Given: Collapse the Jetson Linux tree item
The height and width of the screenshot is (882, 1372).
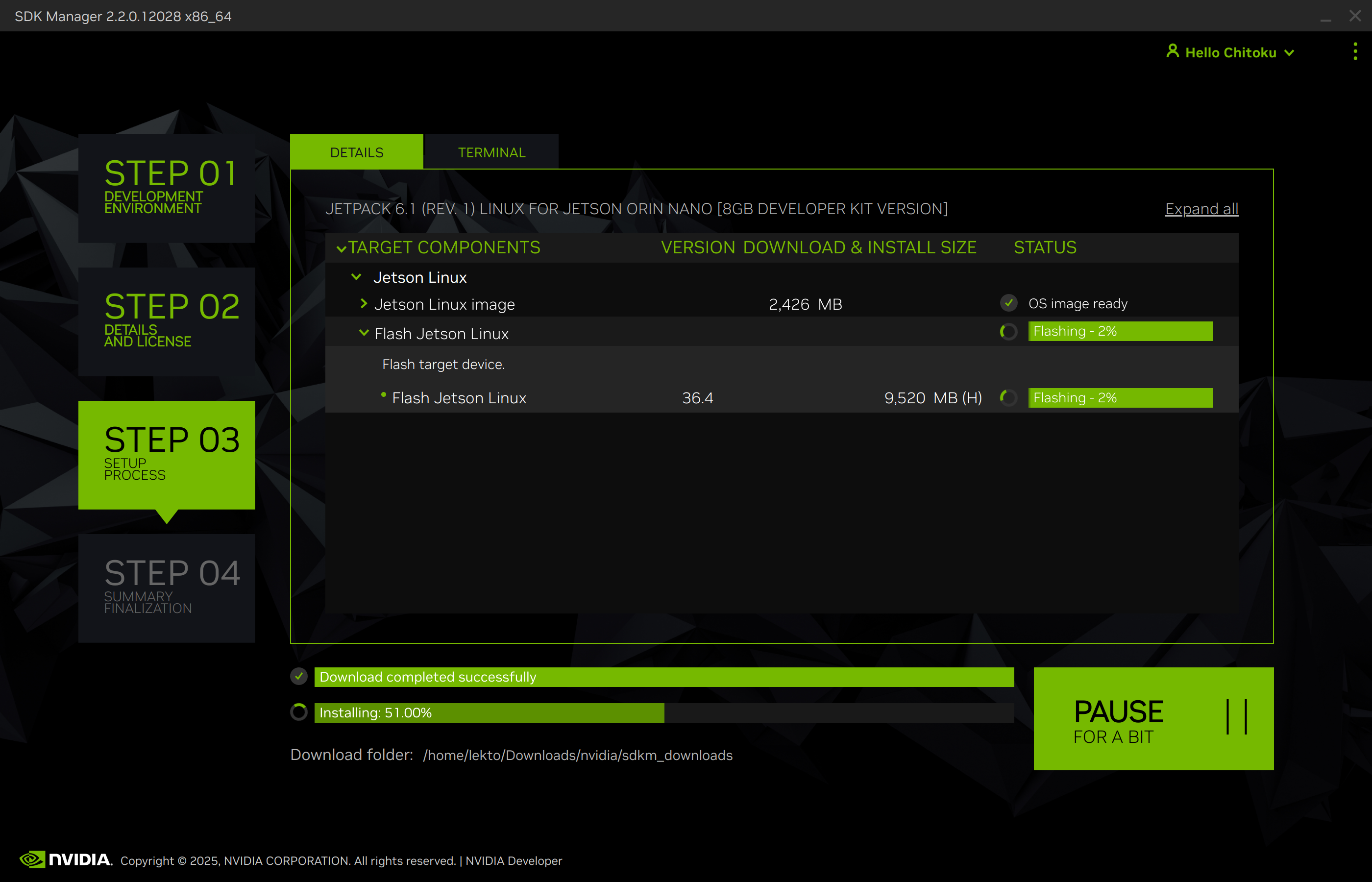Looking at the screenshot, I should coord(357,277).
